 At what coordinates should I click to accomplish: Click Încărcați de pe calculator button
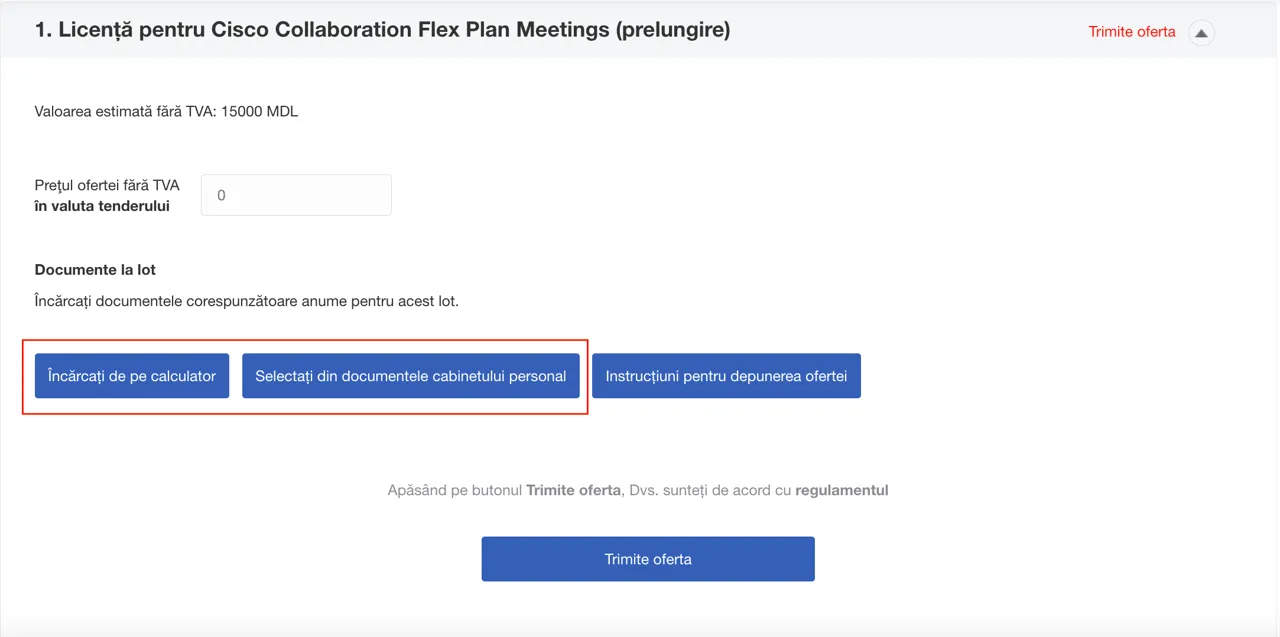pos(132,376)
